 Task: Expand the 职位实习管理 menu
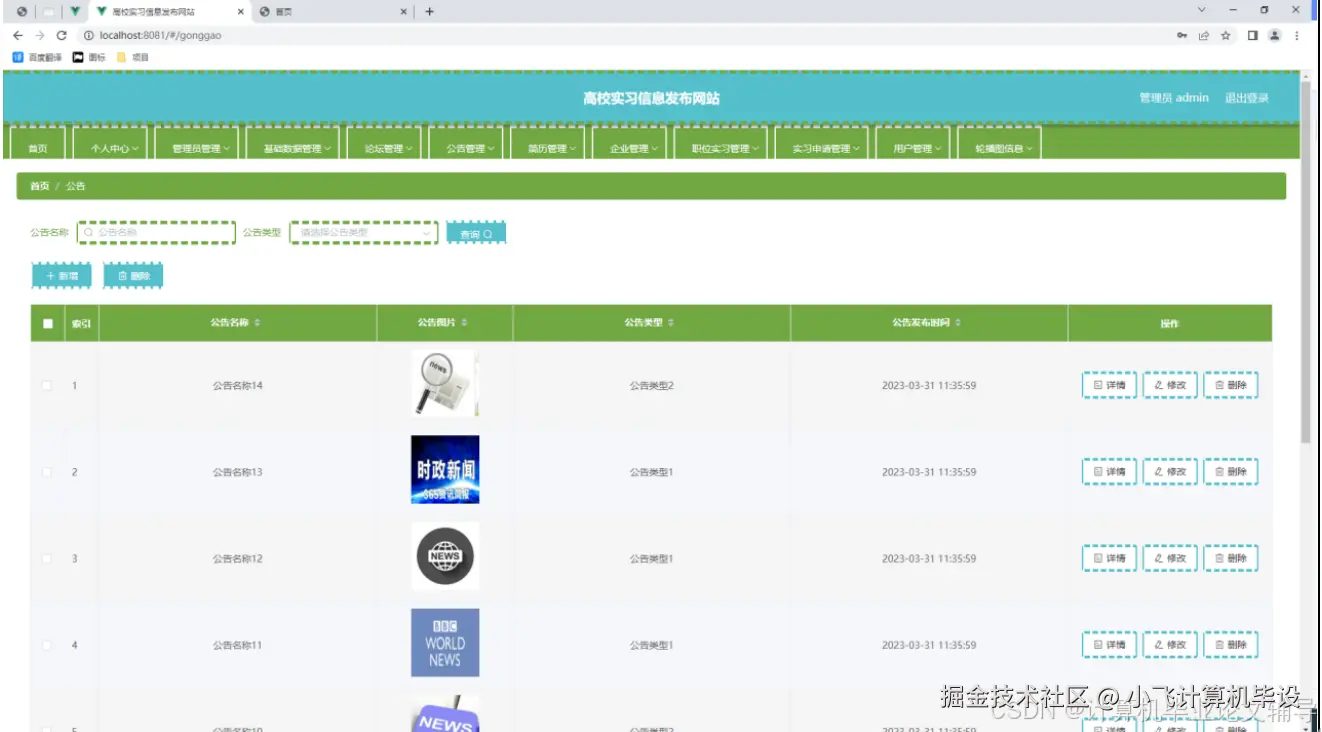tap(722, 142)
